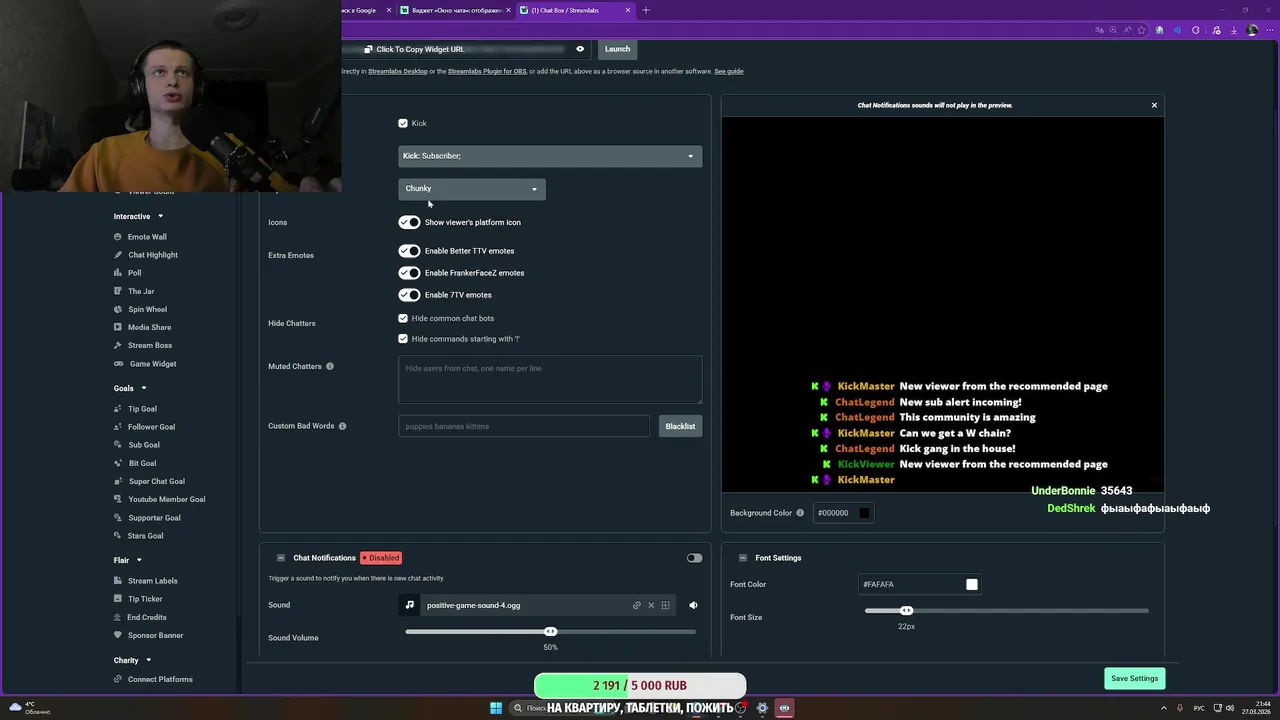Uncheck Hide commands starting with '!'
This screenshot has width=1280, height=720.
click(x=403, y=339)
